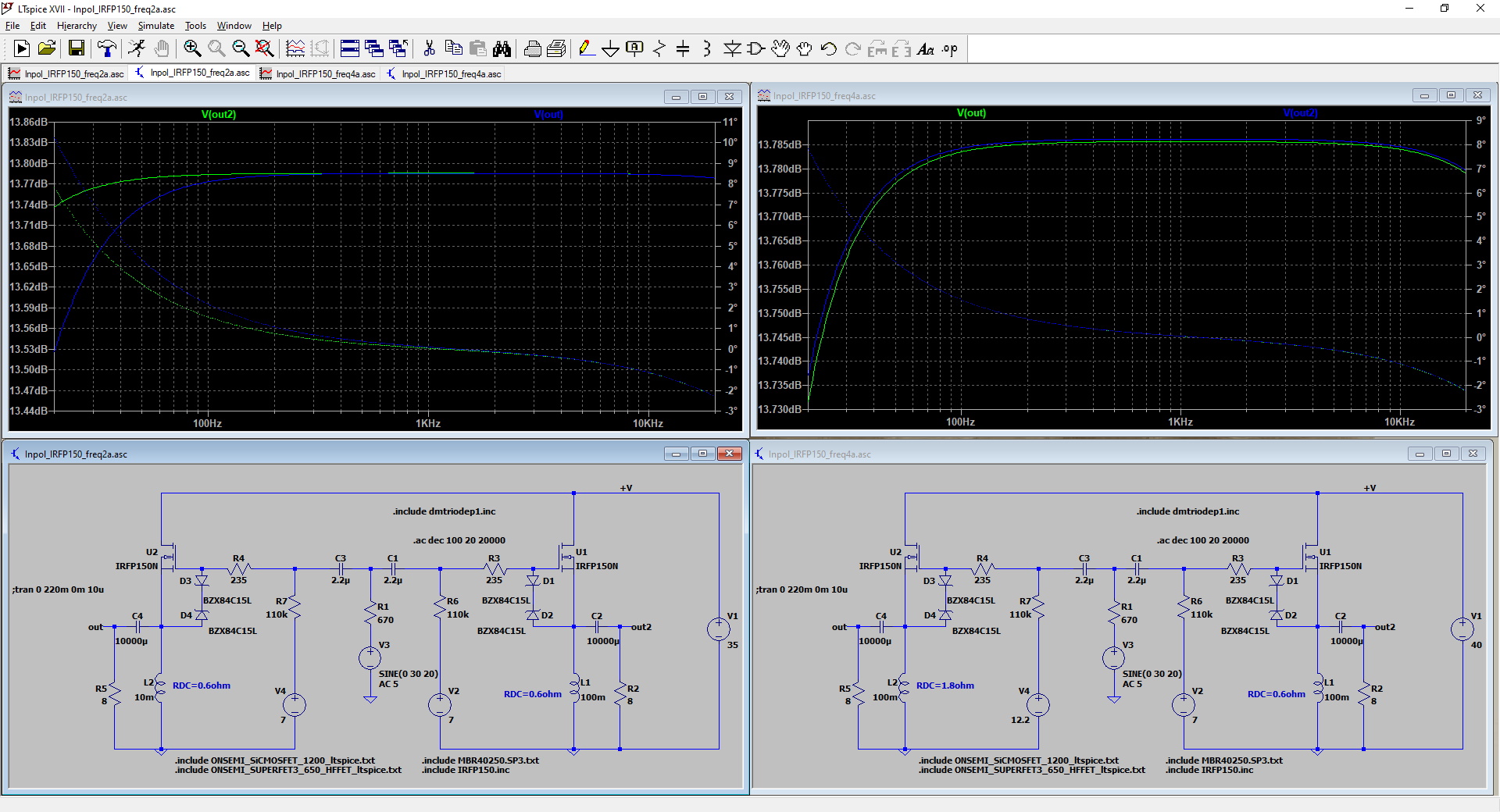Switch to the first Inpol_IRFP150_freq2a.asc plot tab
The width and height of the screenshot is (1500, 812).
pyautogui.click(x=66, y=73)
